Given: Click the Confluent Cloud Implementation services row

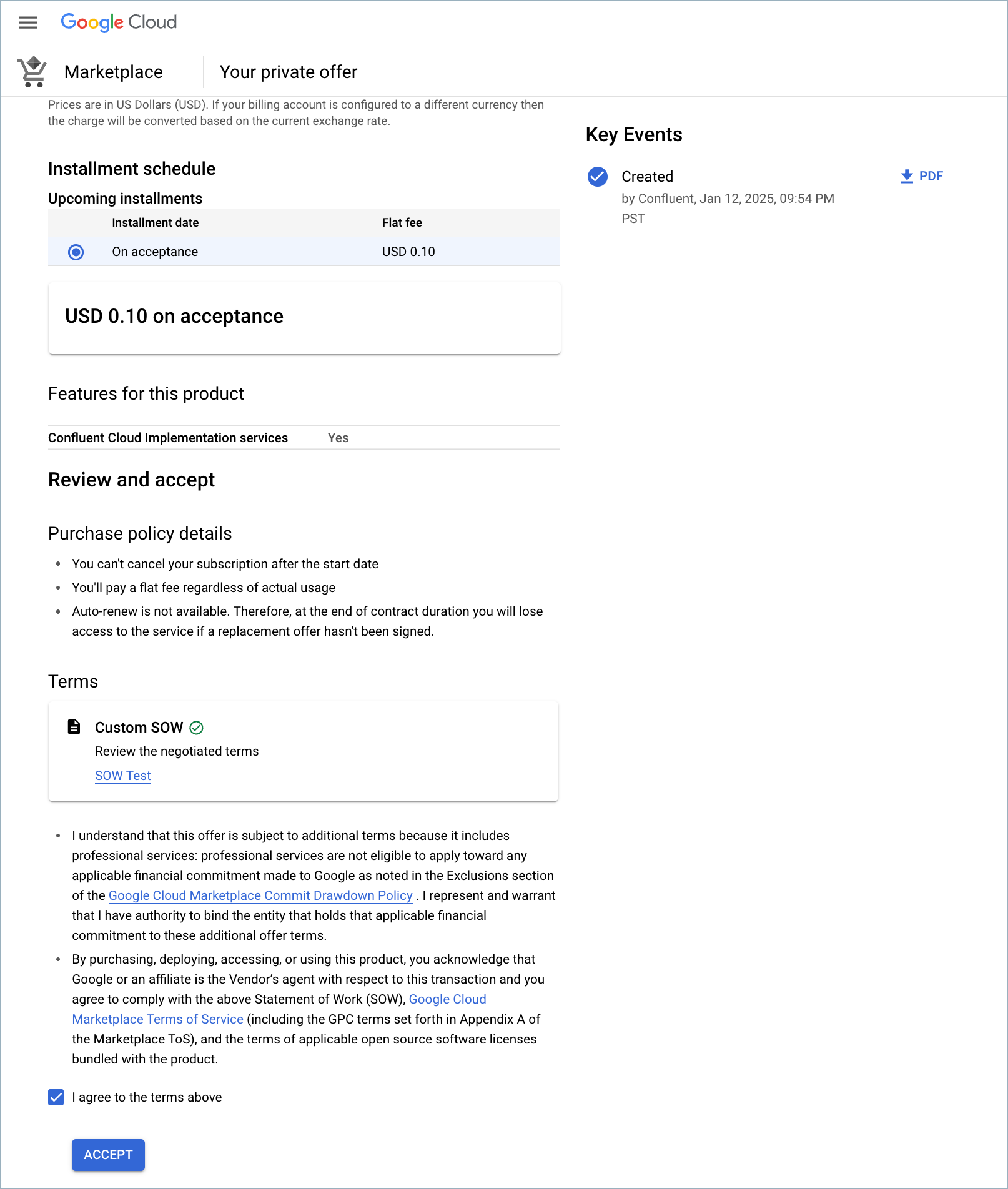Looking at the screenshot, I should 168,437.
